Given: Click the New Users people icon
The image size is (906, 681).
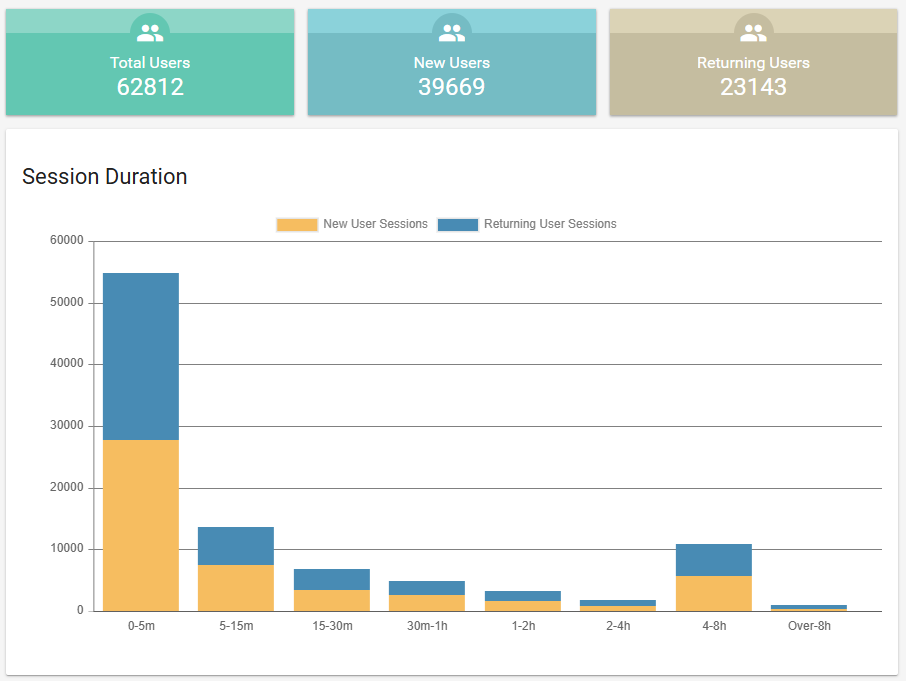Looking at the screenshot, I should coord(452,33).
